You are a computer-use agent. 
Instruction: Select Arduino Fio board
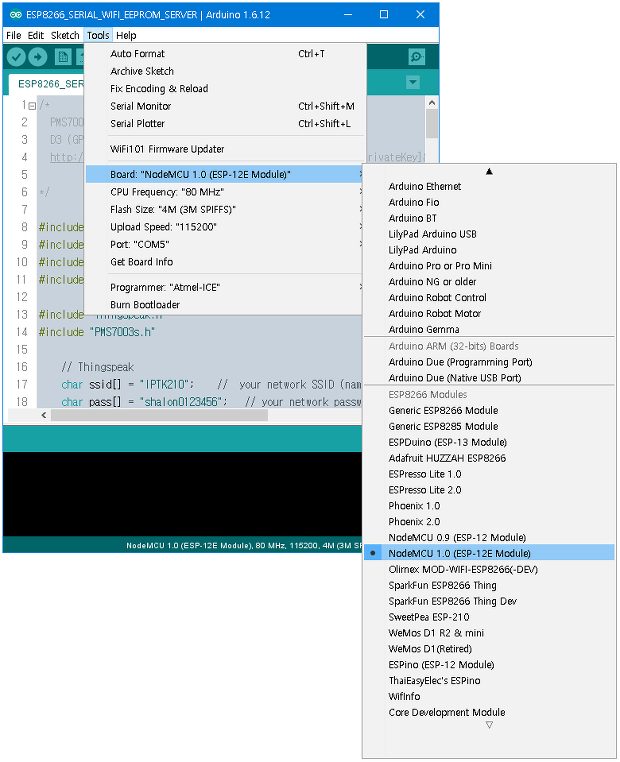[489, 202]
